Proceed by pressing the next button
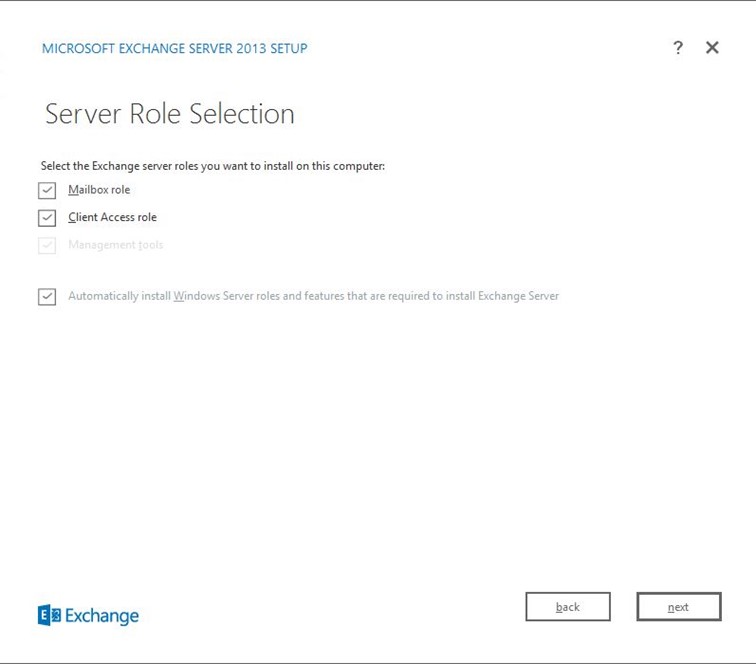Viewport: 756px width, 664px height. 678,607
